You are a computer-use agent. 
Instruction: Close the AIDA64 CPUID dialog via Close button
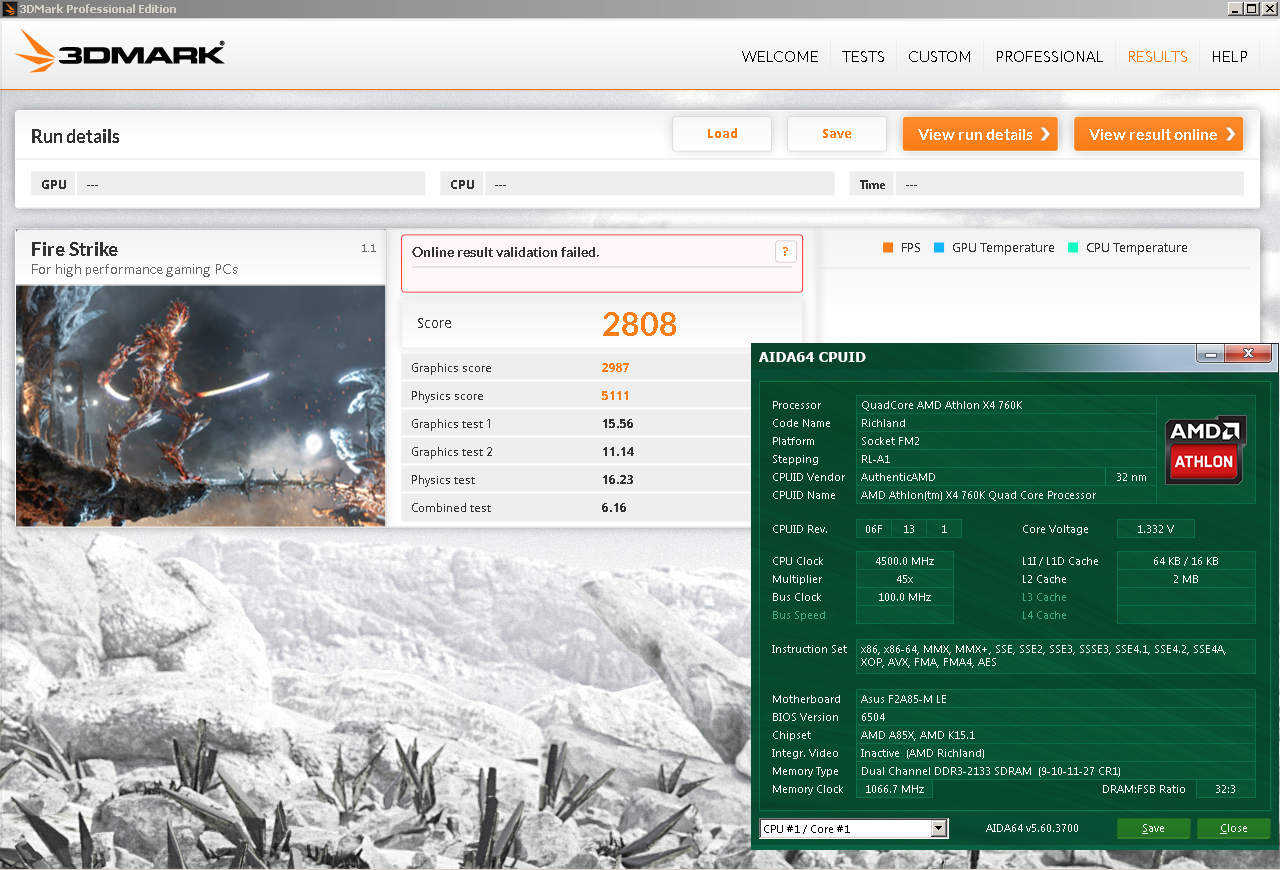[1233, 828]
